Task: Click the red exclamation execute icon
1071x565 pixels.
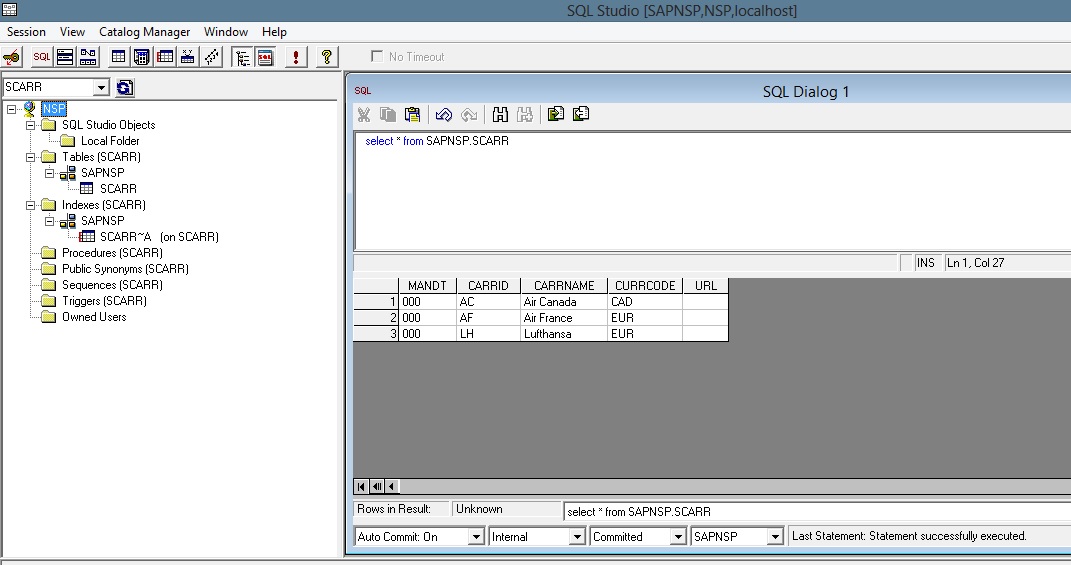Action: [296, 57]
